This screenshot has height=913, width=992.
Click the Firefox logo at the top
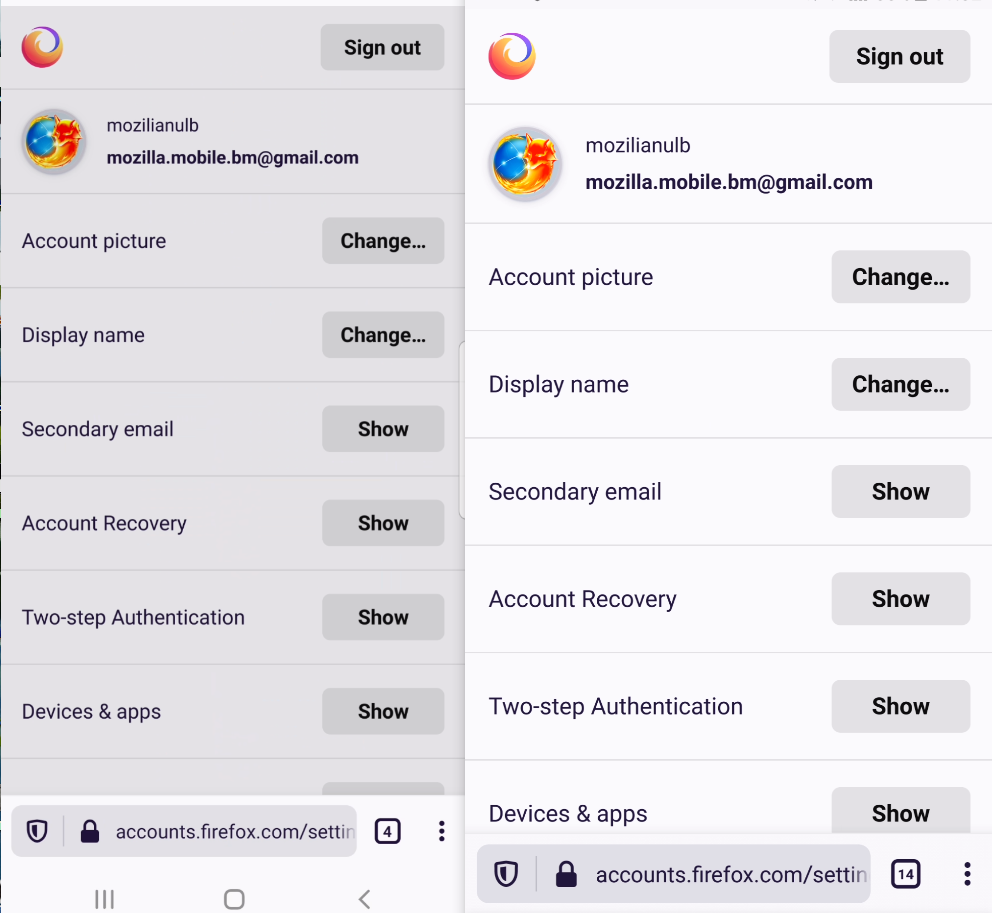coord(511,56)
